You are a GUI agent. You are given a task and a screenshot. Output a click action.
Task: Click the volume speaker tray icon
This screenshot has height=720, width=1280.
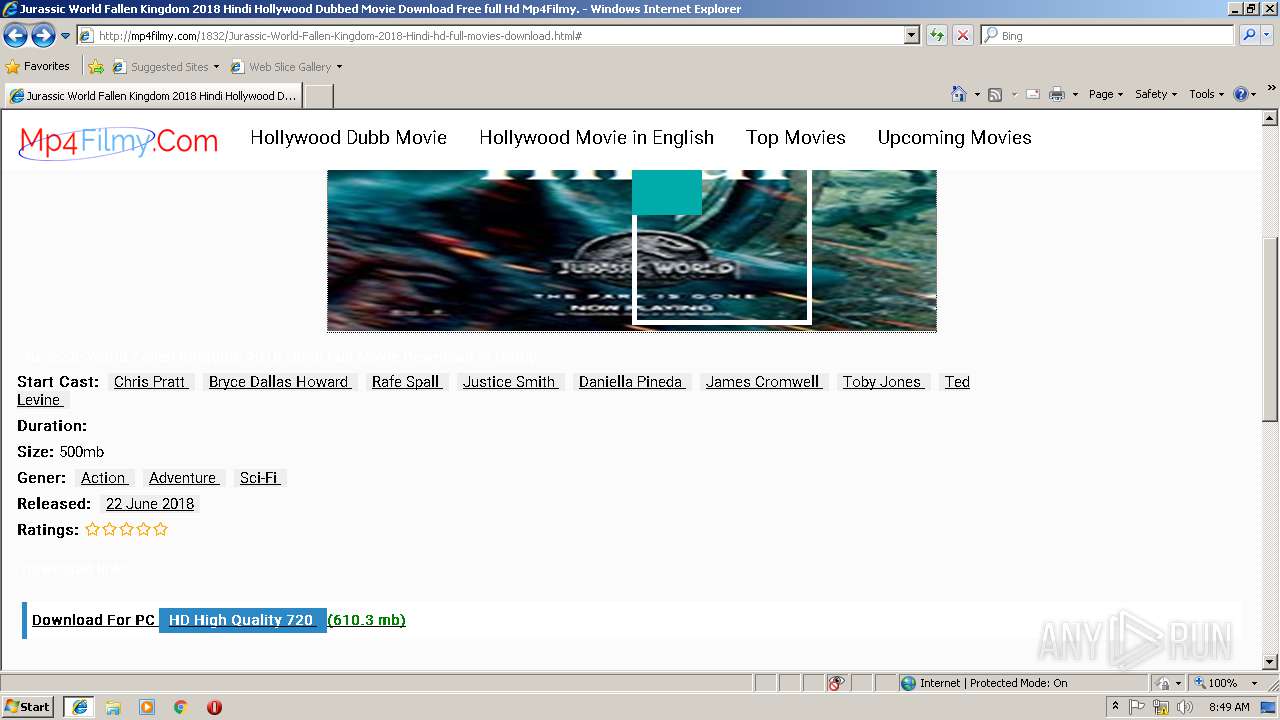pos(1185,707)
